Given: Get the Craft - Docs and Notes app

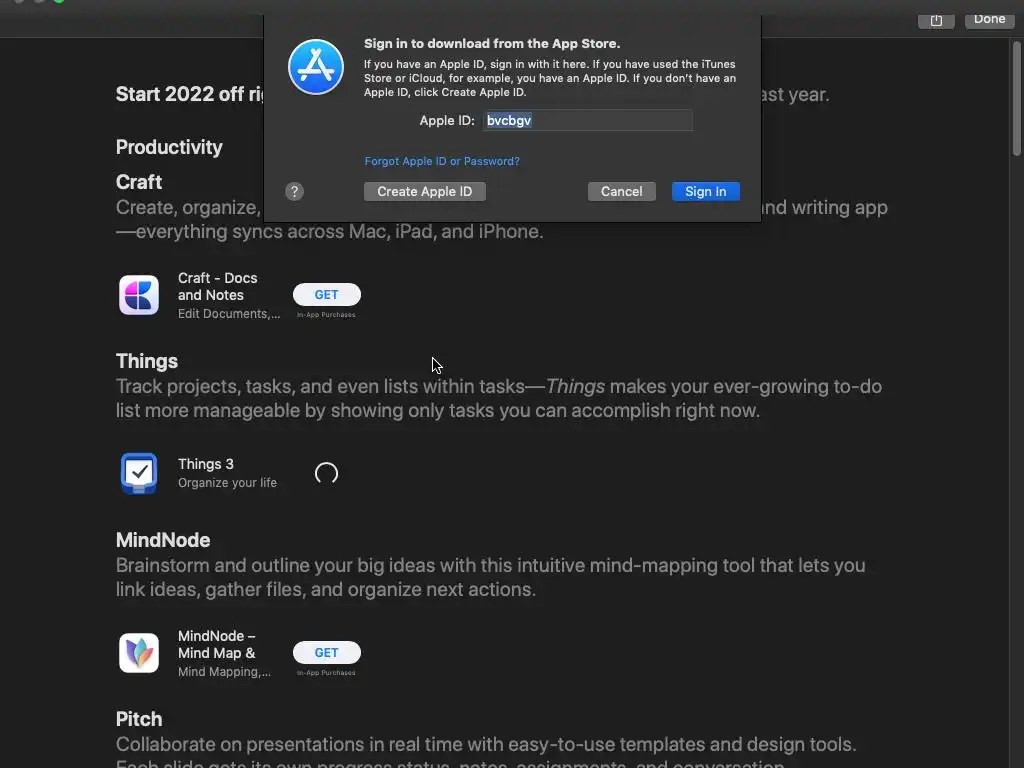Looking at the screenshot, I should click(327, 295).
